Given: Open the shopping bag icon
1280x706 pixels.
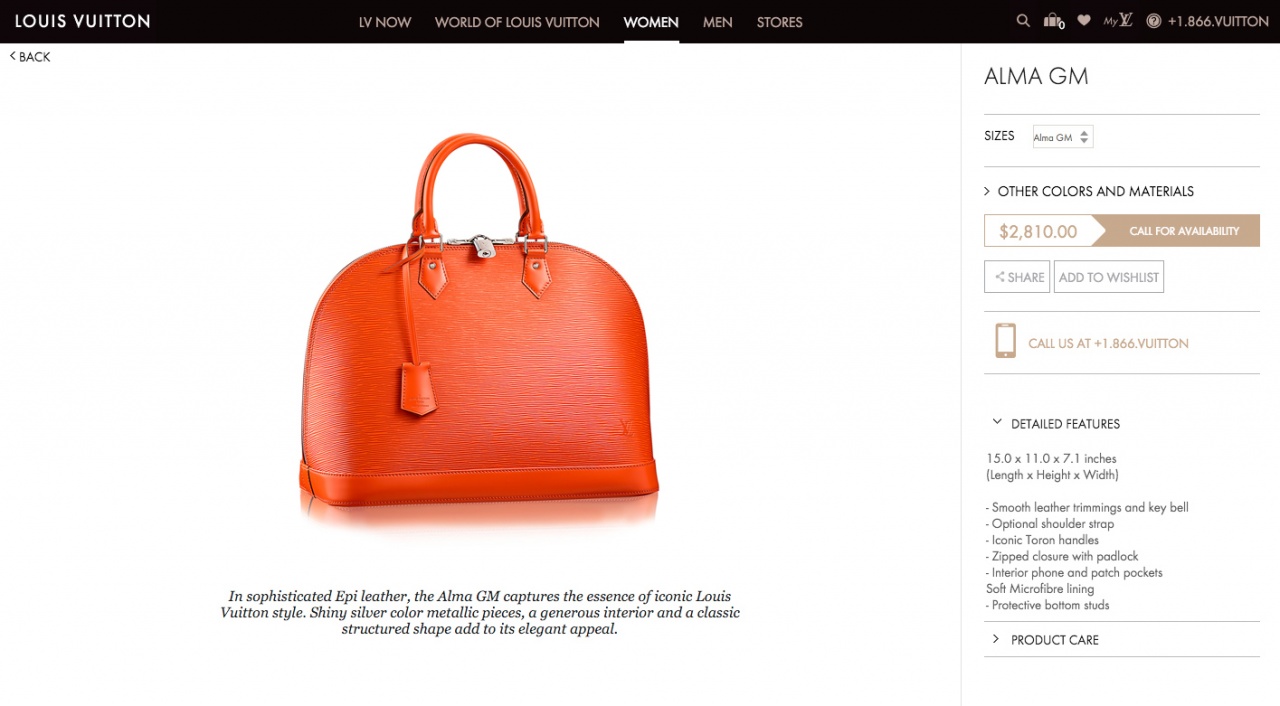Looking at the screenshot, I should click(x=1053, y=21).
